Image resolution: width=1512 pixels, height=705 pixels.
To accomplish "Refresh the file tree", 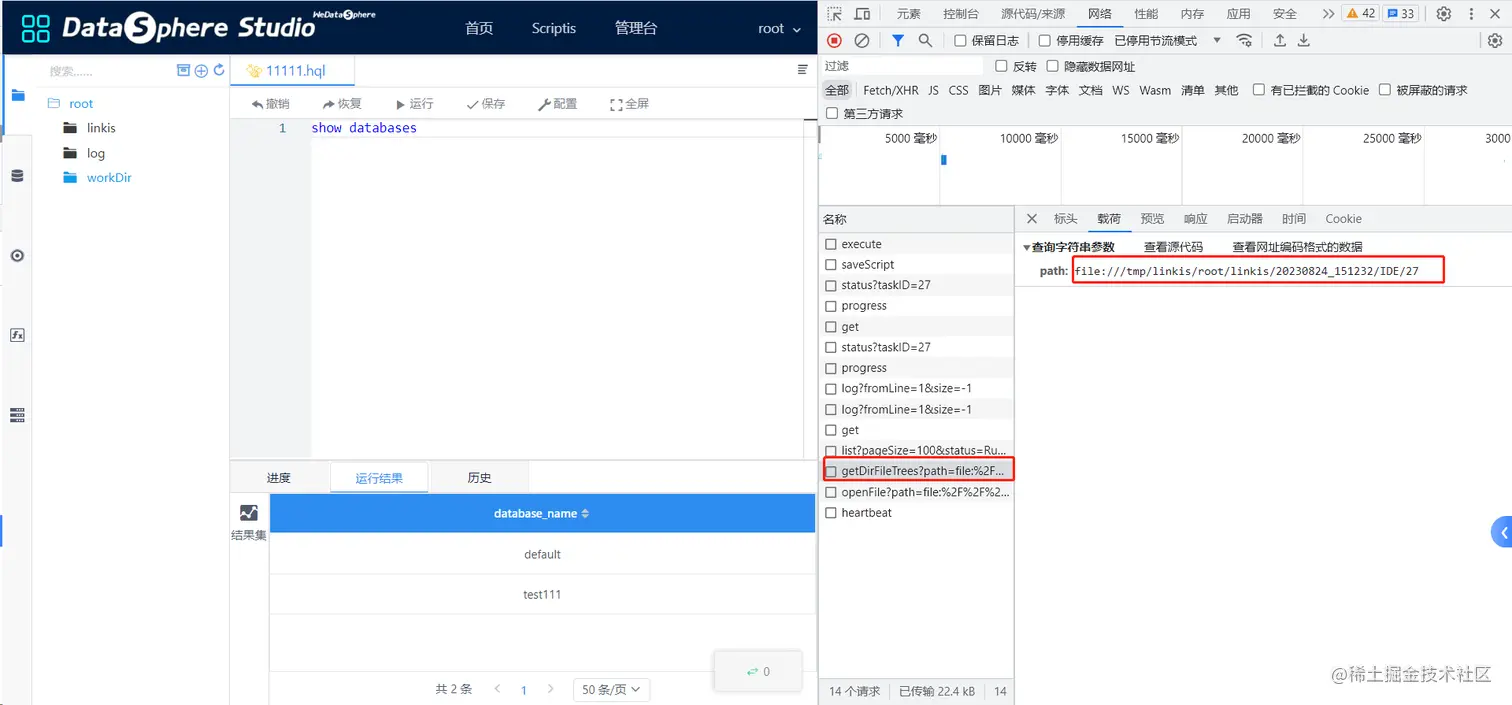I will click(x=219, y=71).
